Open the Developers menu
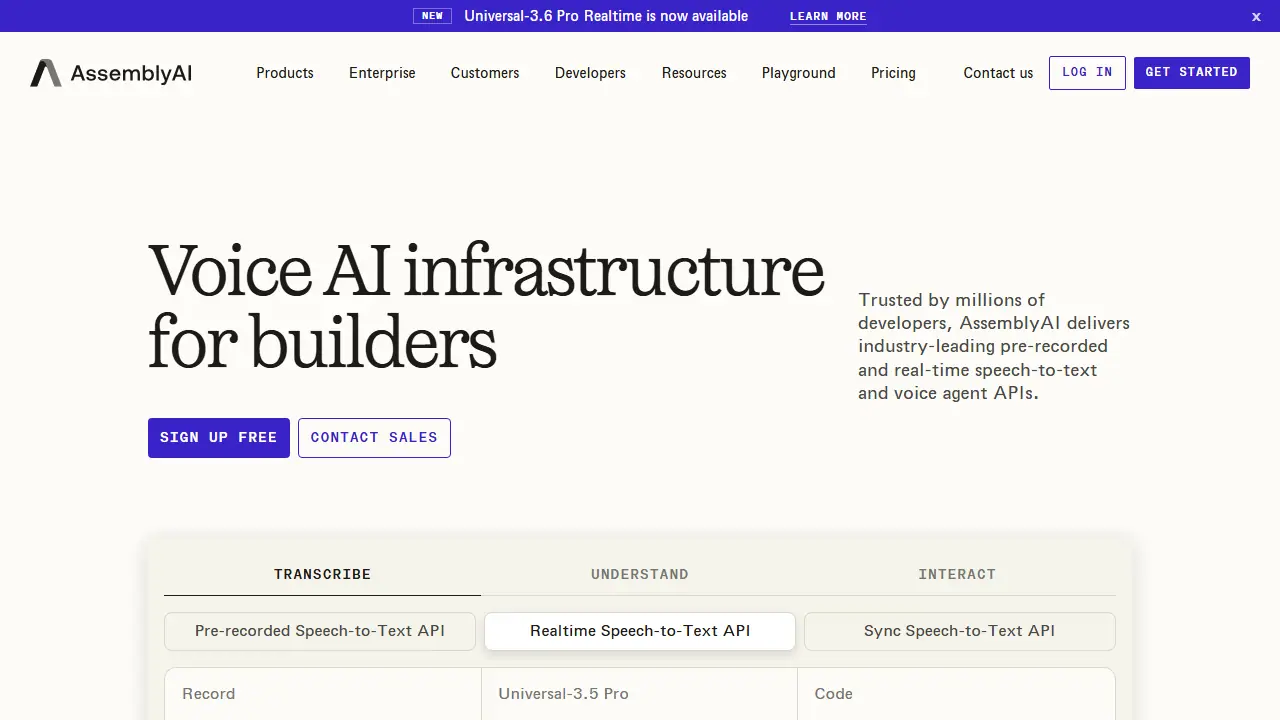Image resolution: width=1280 pixels, height=720 pixels. (590, 73)
